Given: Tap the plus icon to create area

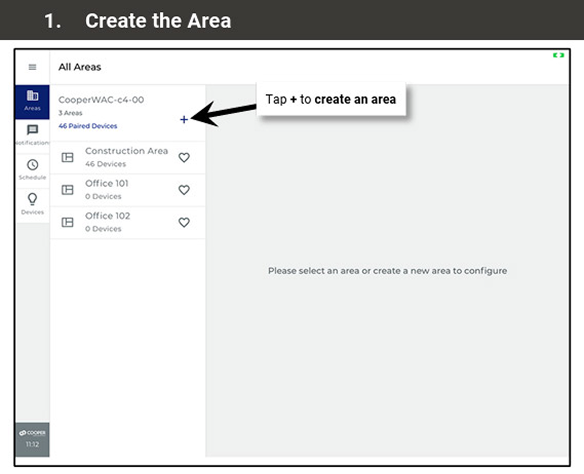Looking at the screenshot, I should [x=184, y=120].
